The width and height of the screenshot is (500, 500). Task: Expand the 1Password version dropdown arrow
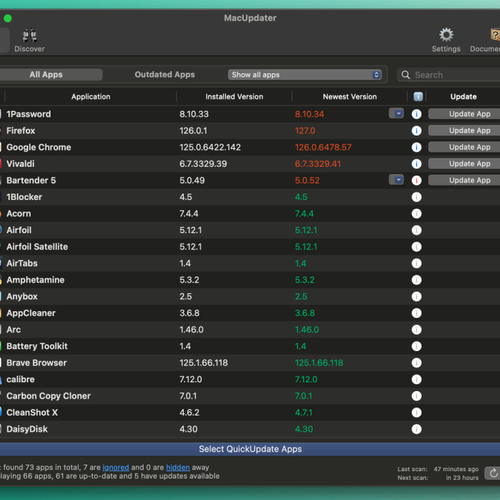point(396,114)
